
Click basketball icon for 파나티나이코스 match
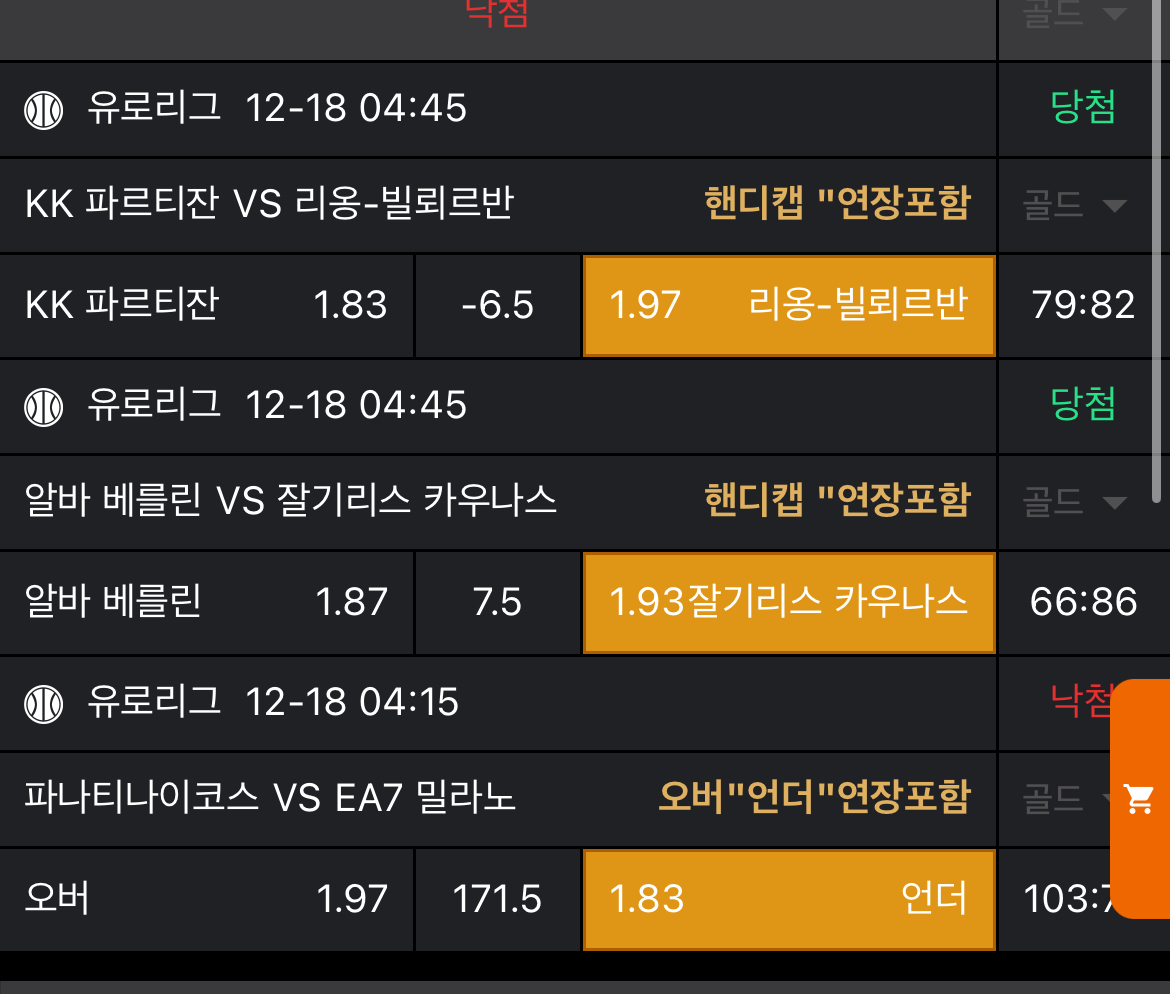tap(43, 704)
